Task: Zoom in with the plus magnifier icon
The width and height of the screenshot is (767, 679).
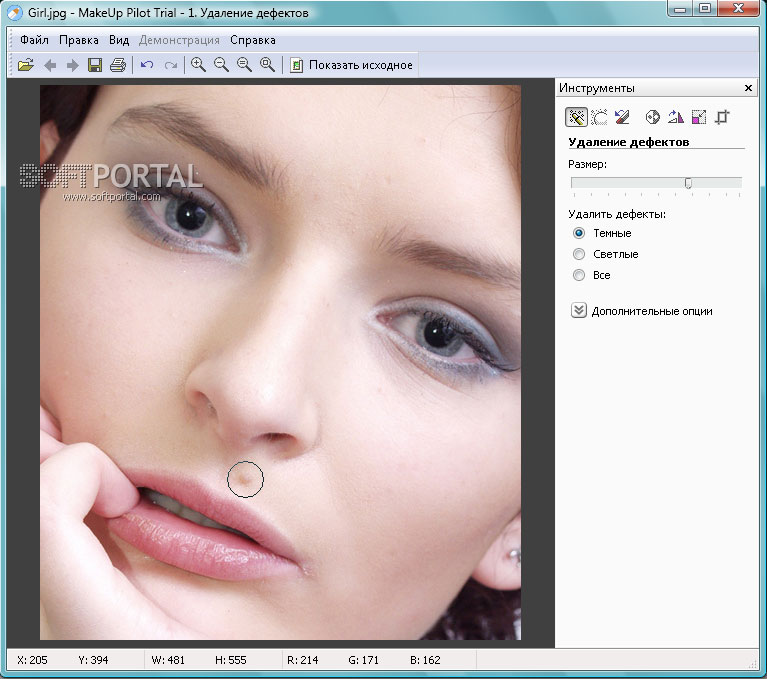Action: (198, 65)
